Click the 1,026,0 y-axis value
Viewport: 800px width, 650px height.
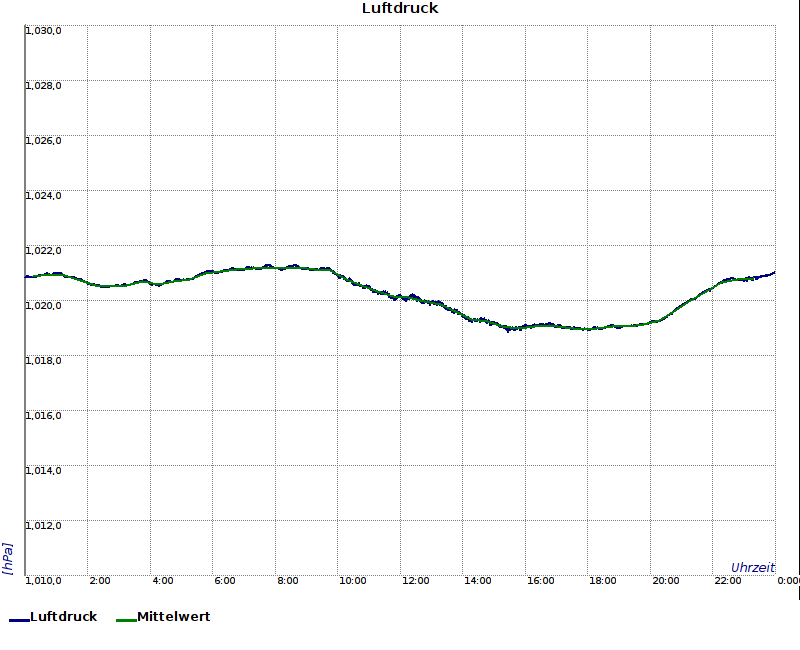(43, 141)
